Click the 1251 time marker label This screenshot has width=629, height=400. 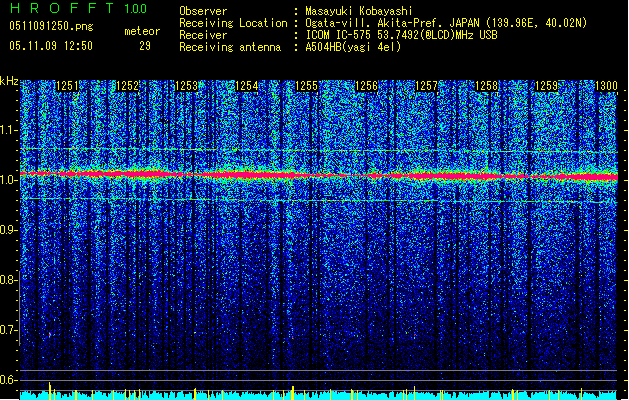[x=67, y=86]
